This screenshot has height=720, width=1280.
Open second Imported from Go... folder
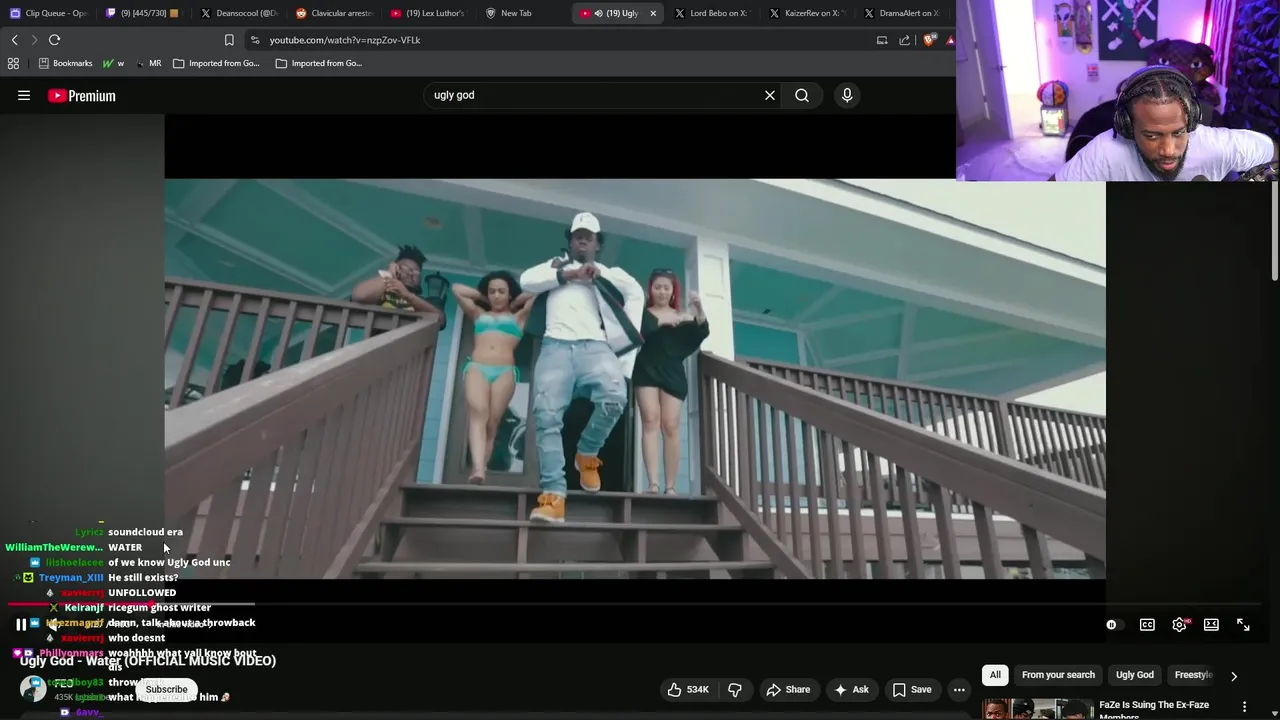click(319, 63)
